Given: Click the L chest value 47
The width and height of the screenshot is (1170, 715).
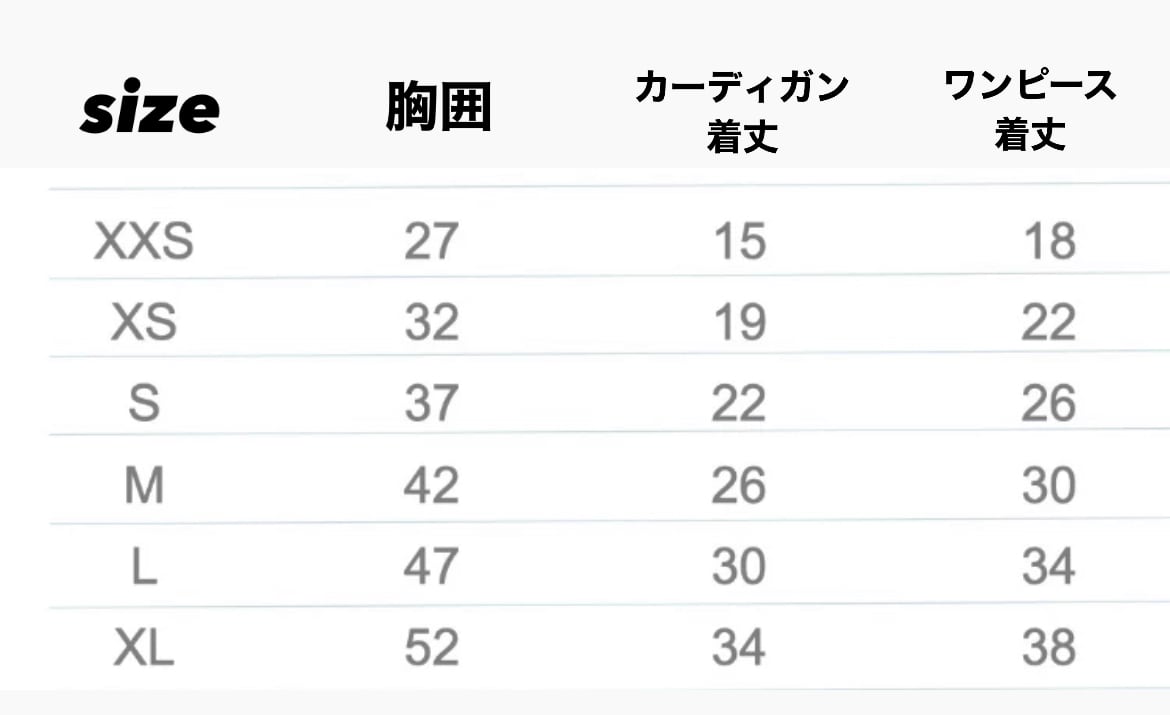Looking at the screenshot, I should pyautogui.click(x=431, y=567).
